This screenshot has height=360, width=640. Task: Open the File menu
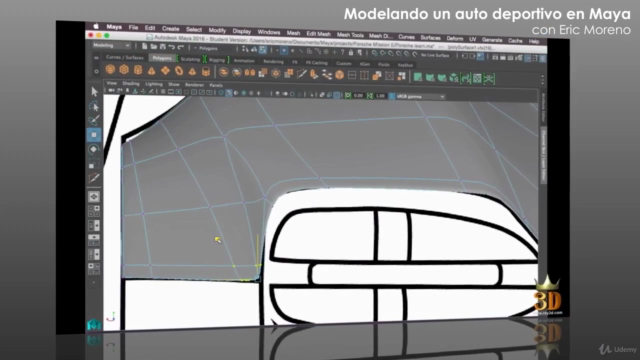(133, 27)
